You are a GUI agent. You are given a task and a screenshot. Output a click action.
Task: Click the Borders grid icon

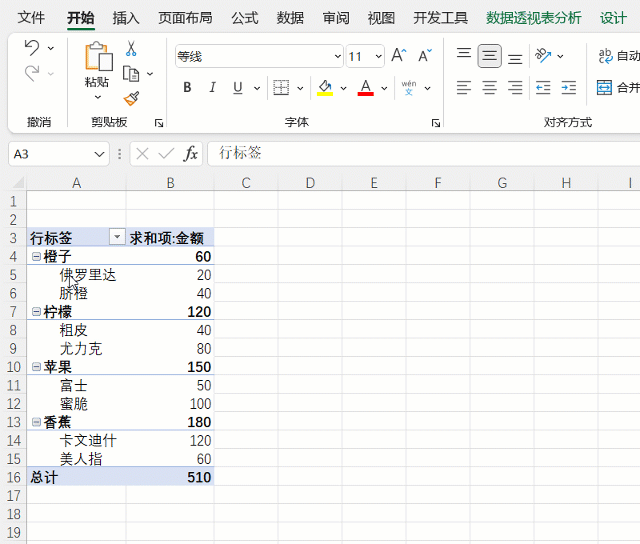281,88
